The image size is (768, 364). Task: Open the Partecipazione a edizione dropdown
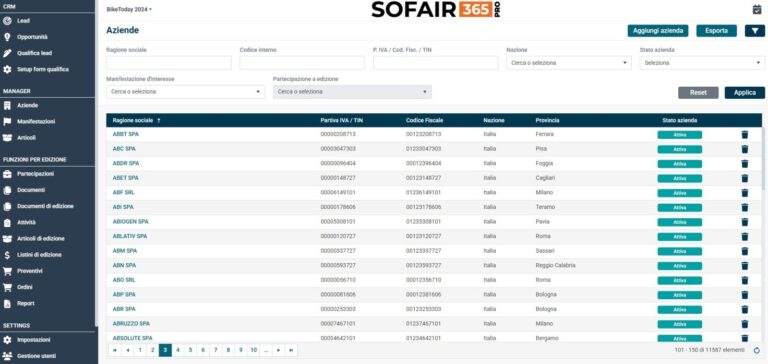pyautogui.click(x=352, y=92)
